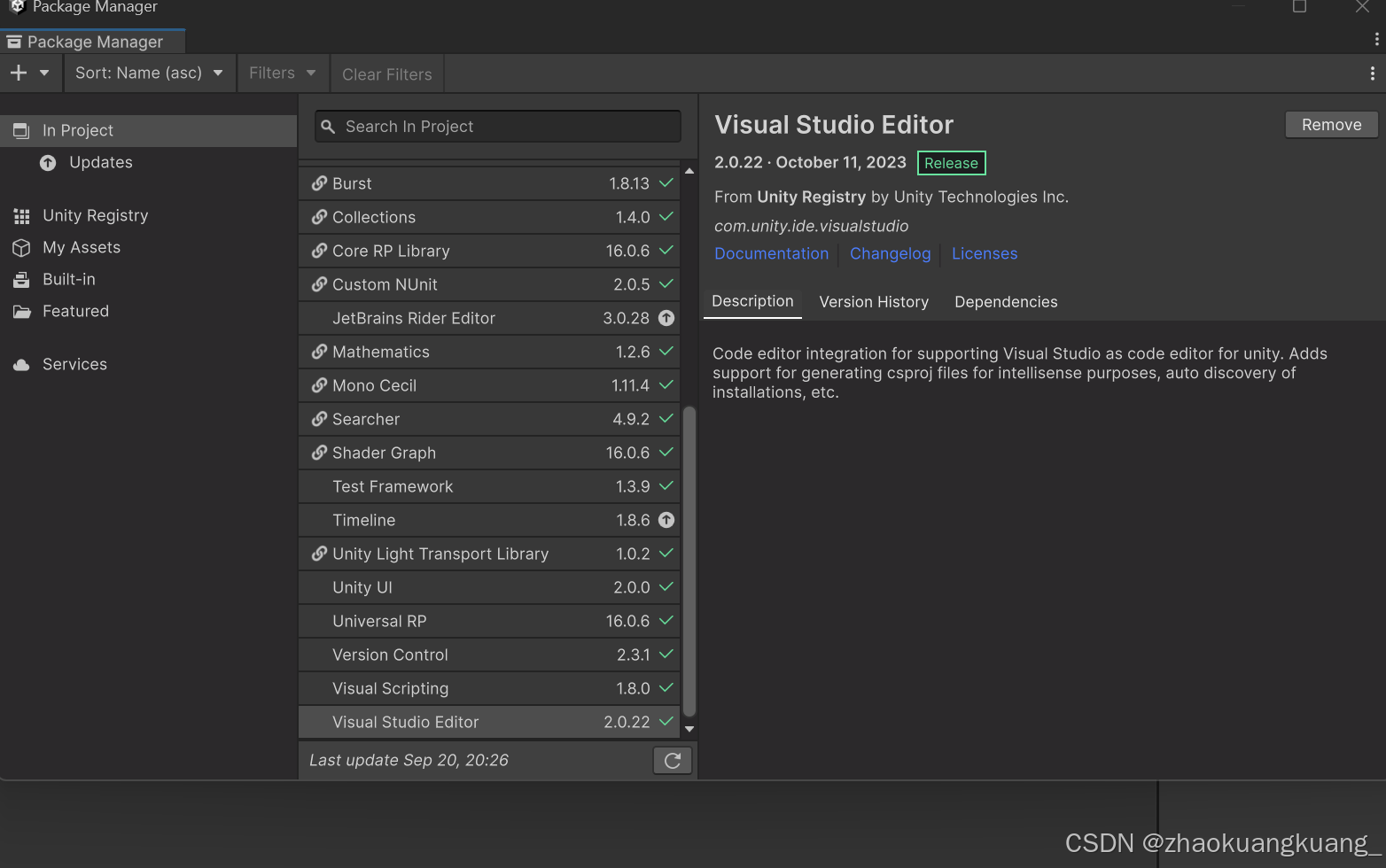Image resolution: width=1386 pixels, height=868 pixels.
Task: Click installed checkmark on Test Framework row
Action: [666, 485]
